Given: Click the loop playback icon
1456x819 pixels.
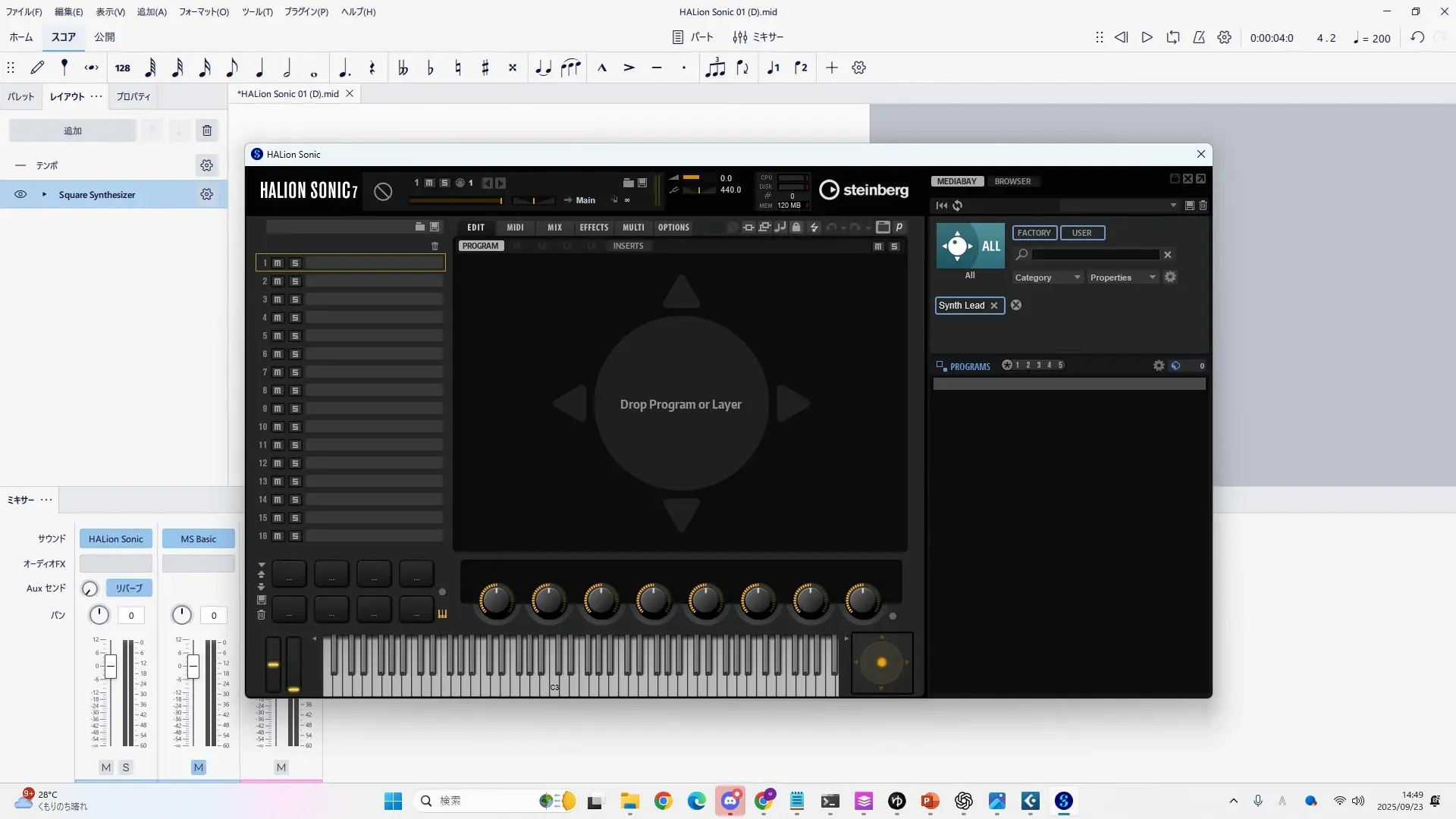Looking at the screenshot, I should pos(1173,38).
